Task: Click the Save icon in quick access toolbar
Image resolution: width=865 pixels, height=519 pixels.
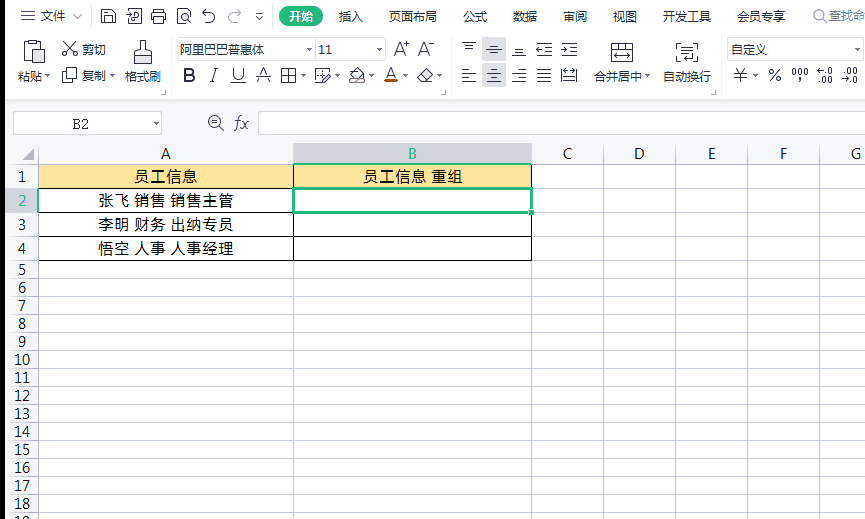Action: coord(108,16)
